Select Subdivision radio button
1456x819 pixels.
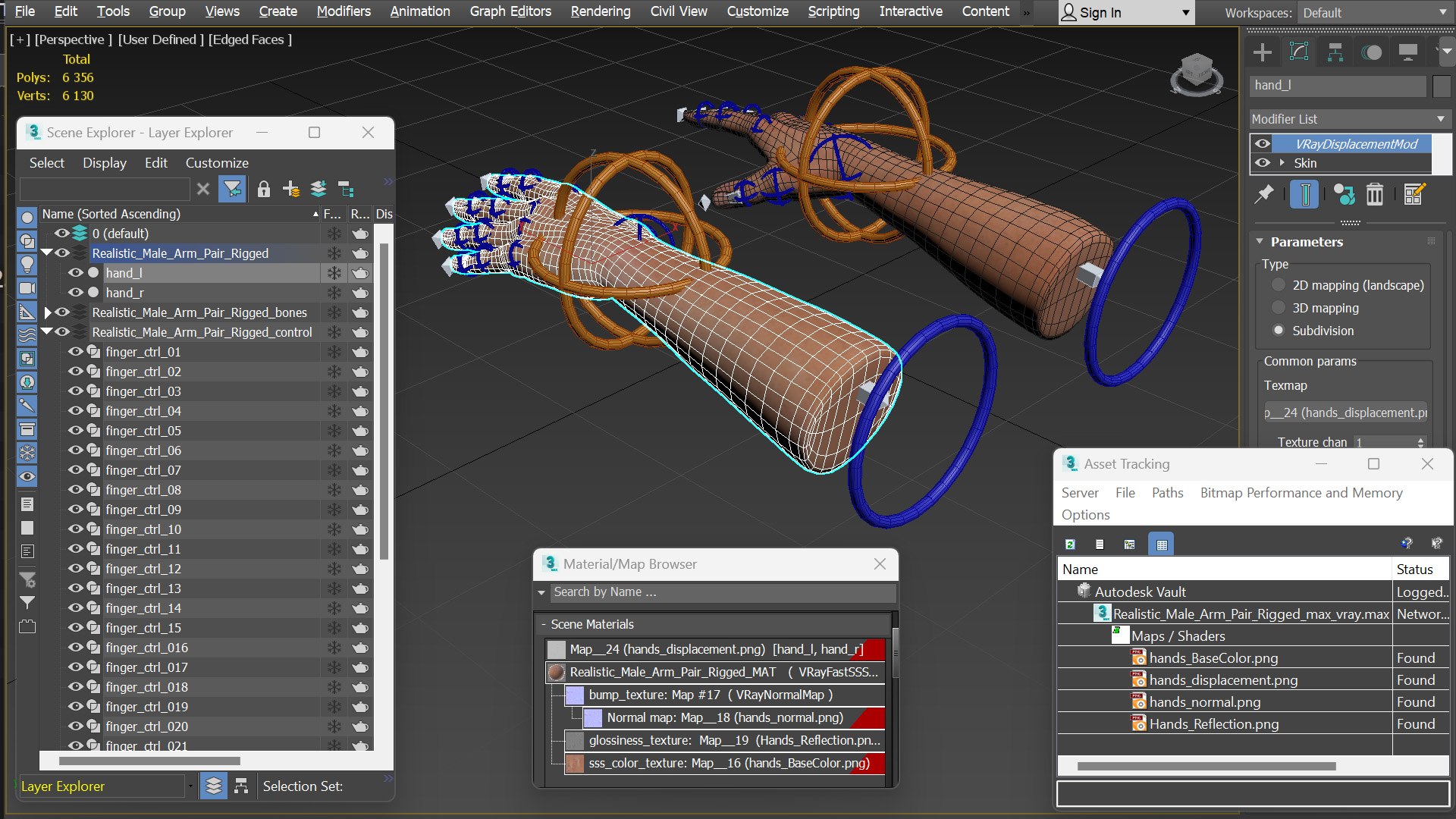click(x=1279, y=331)
